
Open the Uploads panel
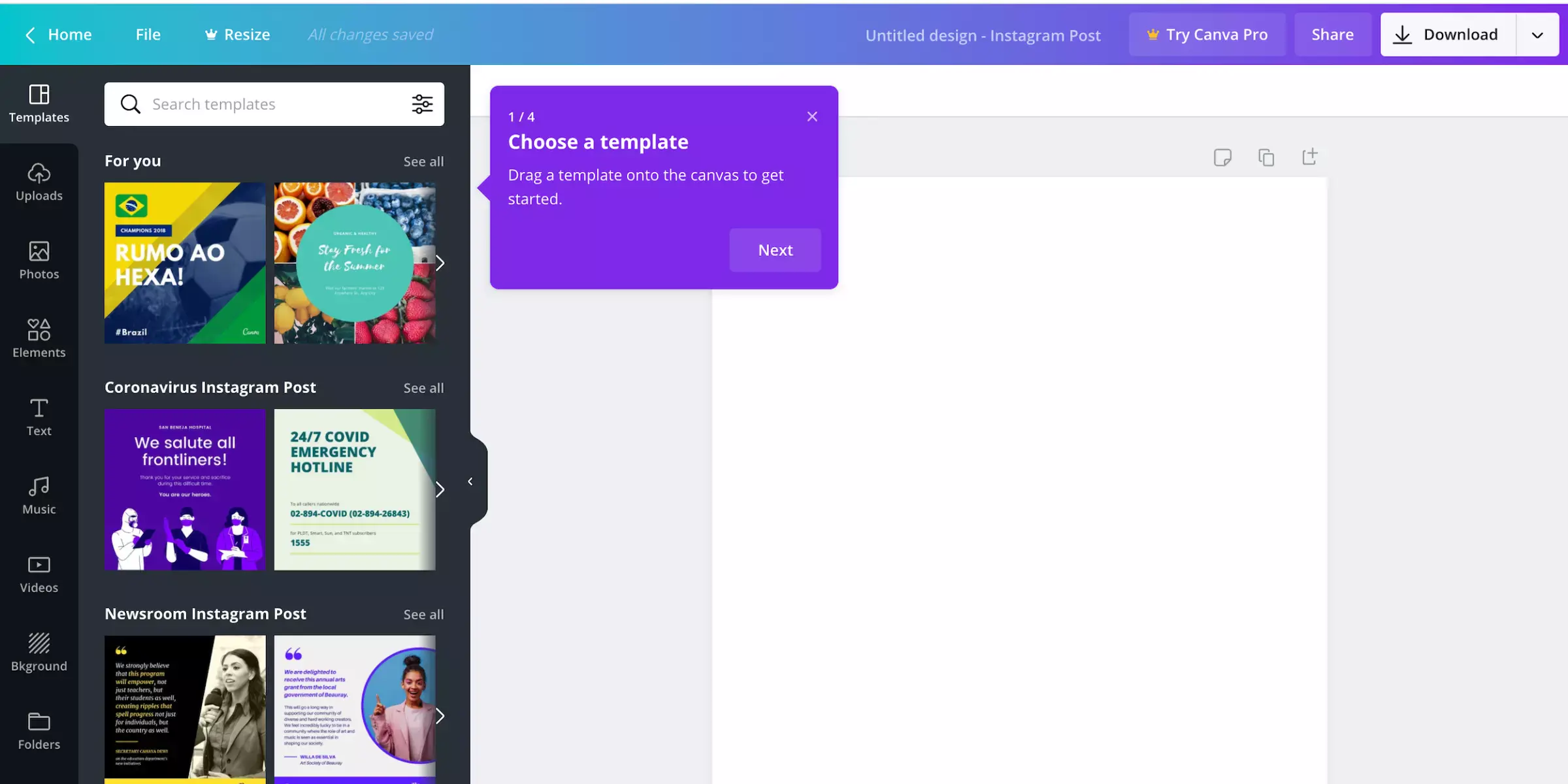pyautogui.click(x=39, y=180)
